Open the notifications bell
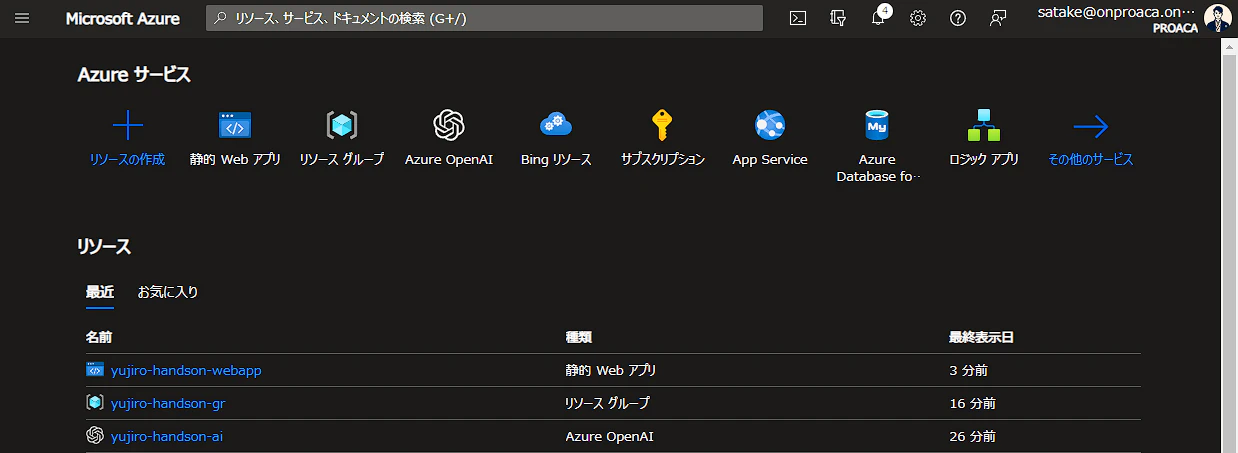The image size is (1238, 453). [878, 18]
